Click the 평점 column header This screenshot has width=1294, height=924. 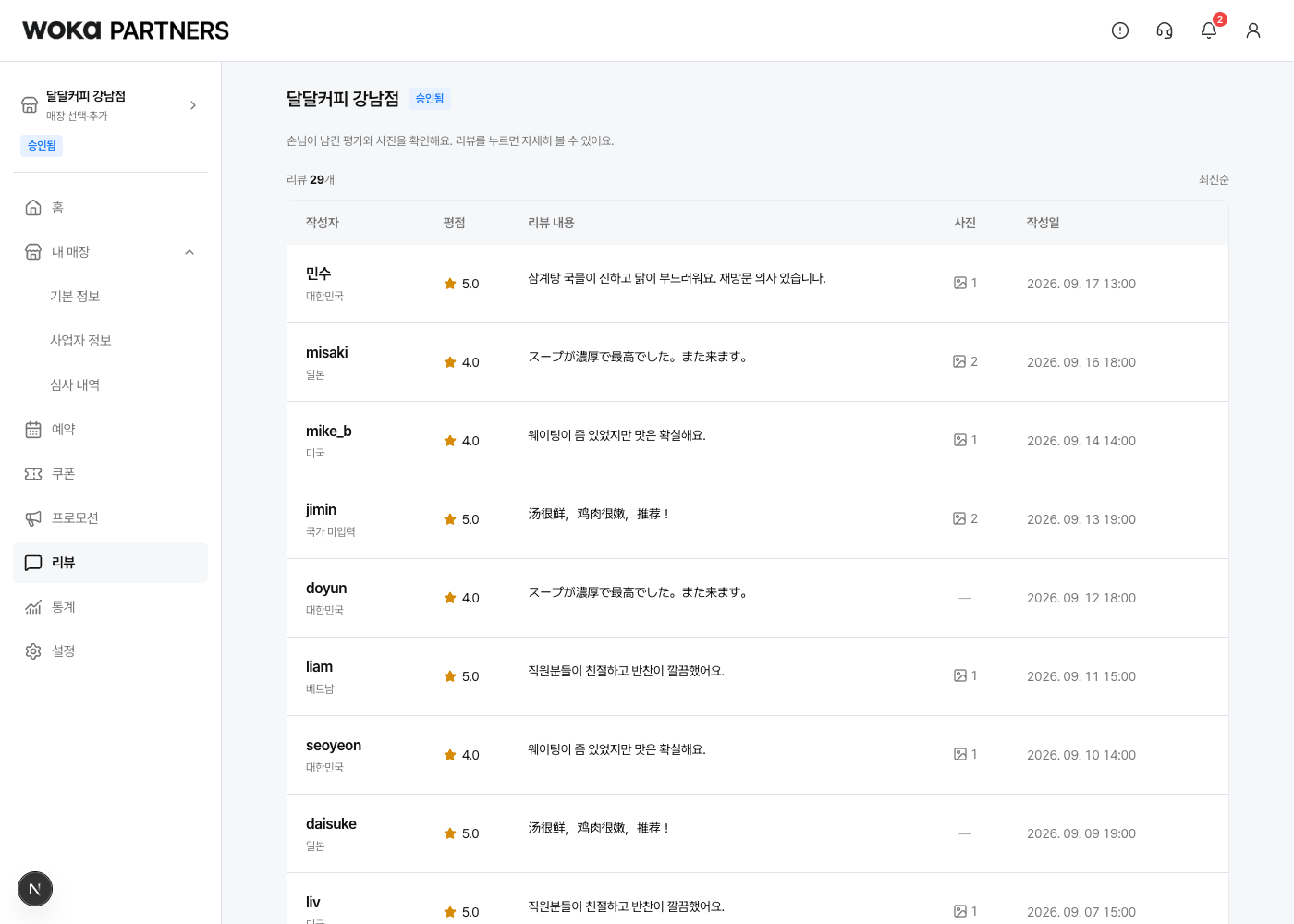[454, 223]
